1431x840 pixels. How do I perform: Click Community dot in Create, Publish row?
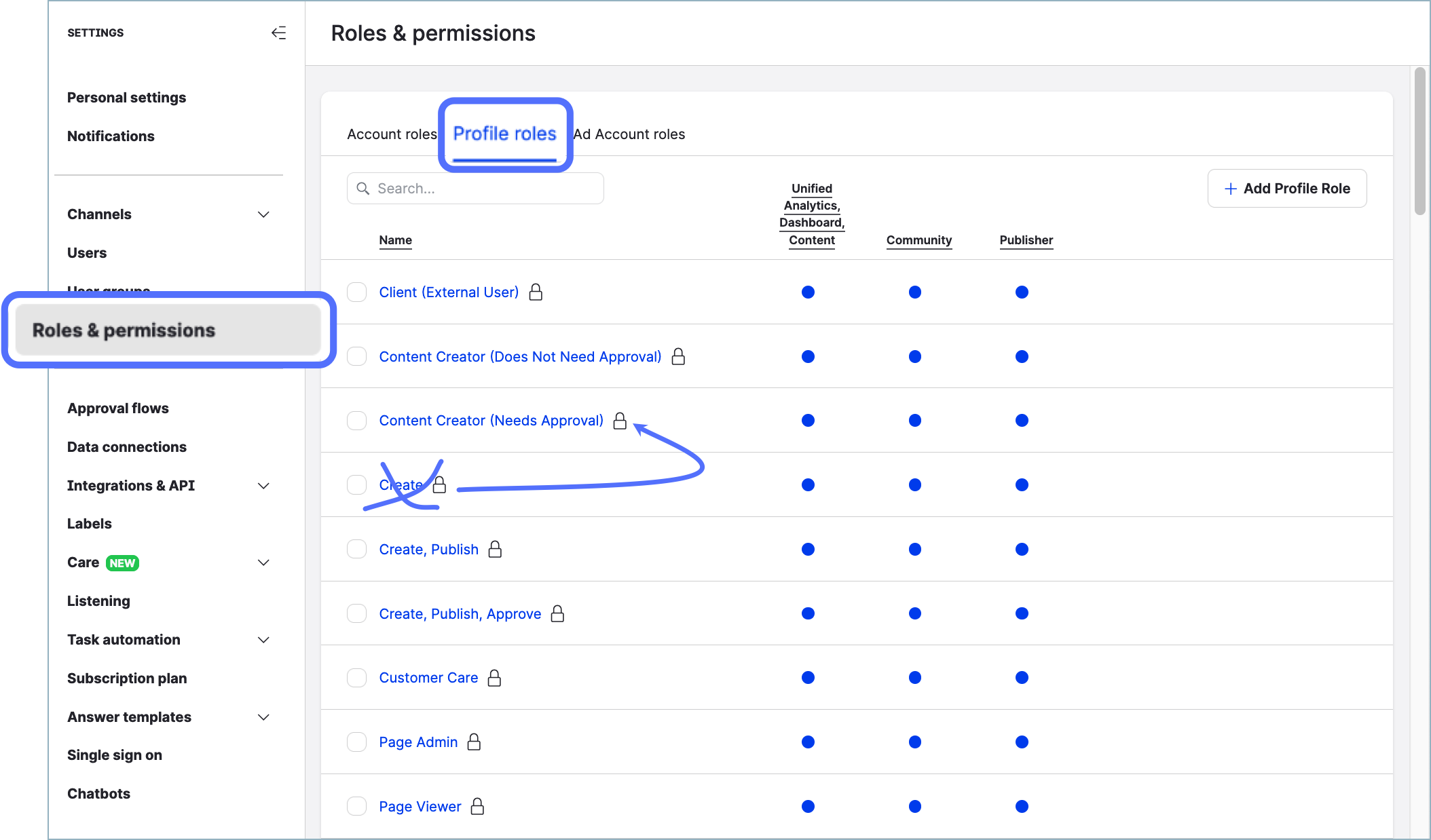[x=914, y=549]
